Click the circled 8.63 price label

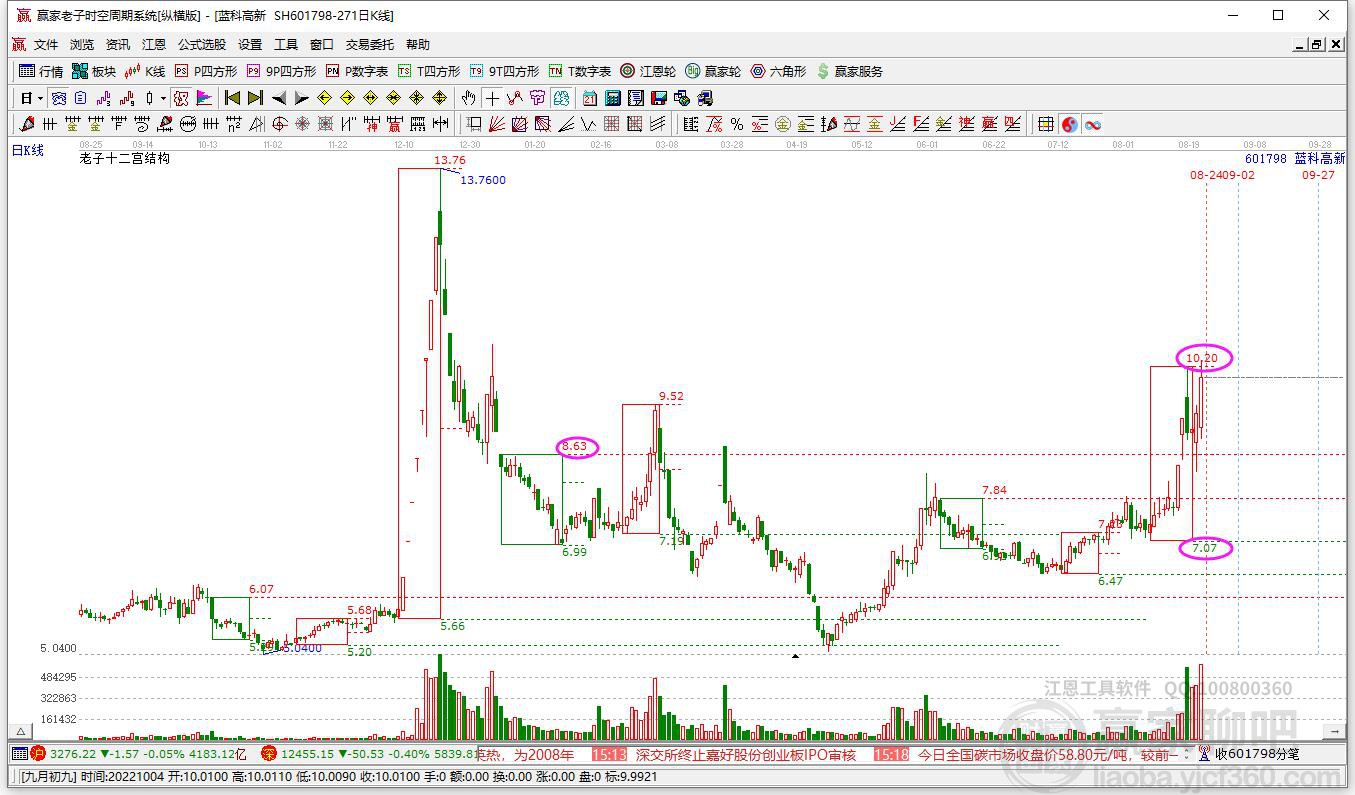pyautogui.click(x=577, y=447)
